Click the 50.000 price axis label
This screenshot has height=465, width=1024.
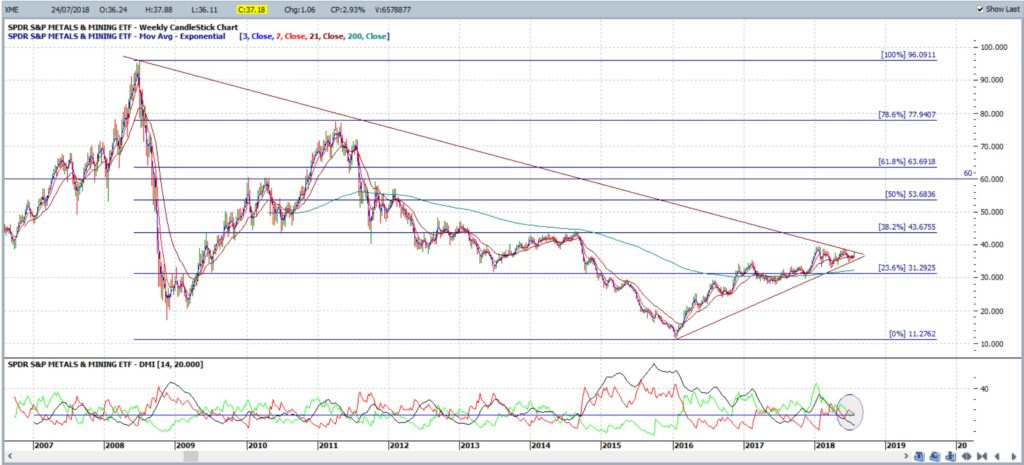(x=993, y=212)
